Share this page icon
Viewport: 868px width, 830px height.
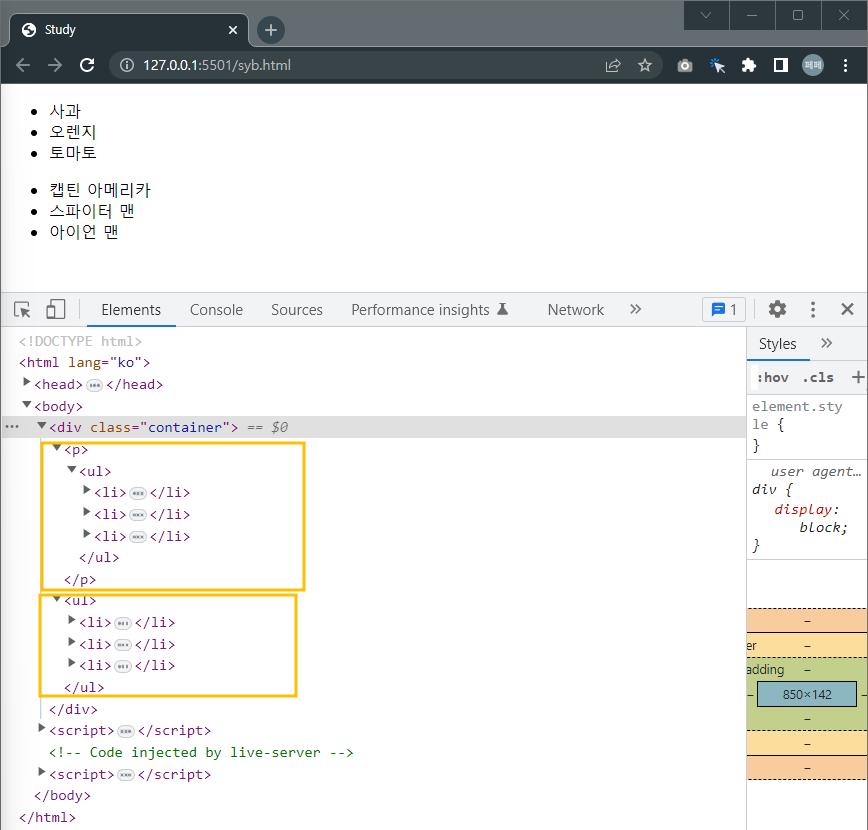click(613, 65)
